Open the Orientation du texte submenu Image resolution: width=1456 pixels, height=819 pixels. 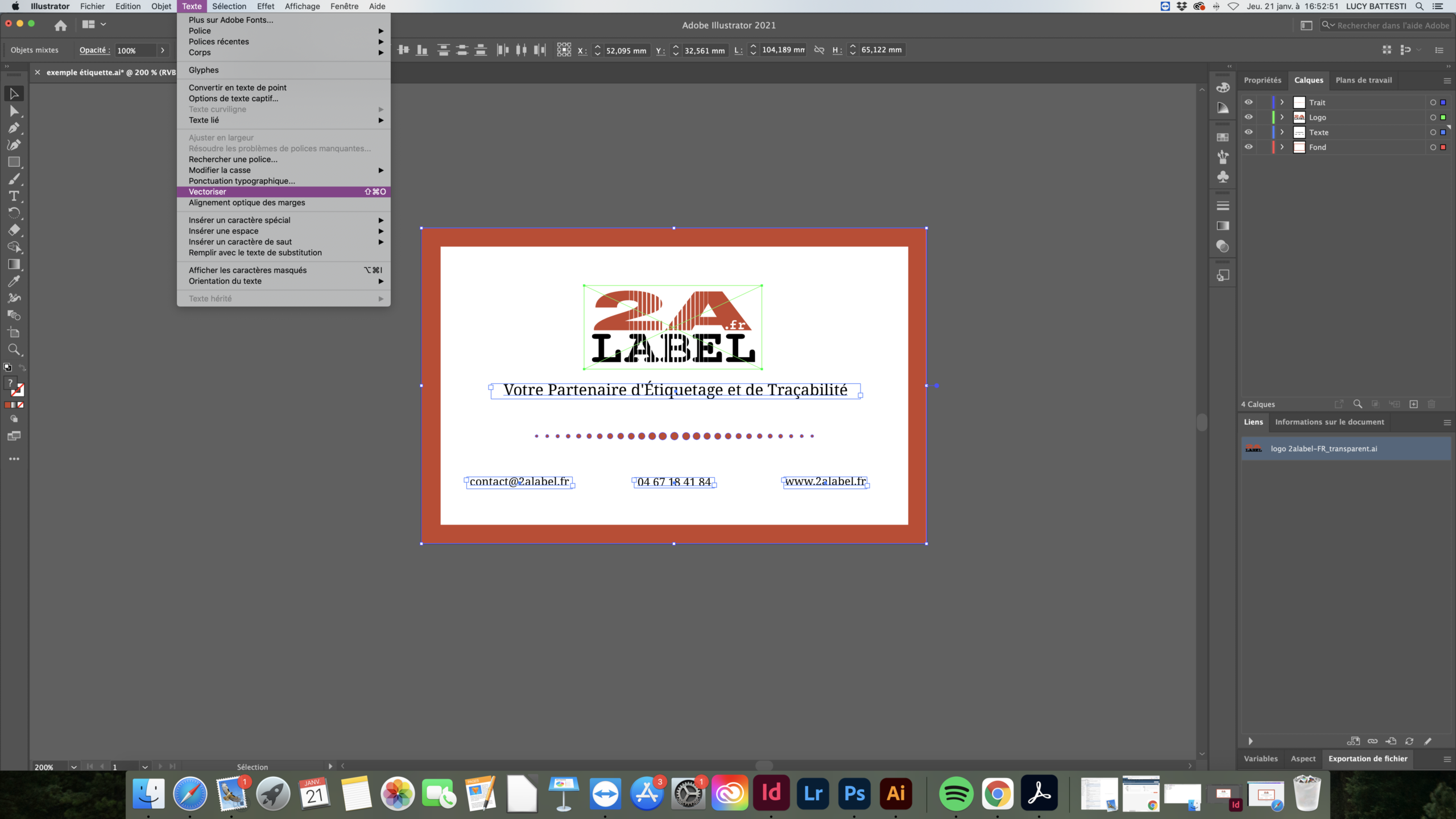click(x=284, y=281)
